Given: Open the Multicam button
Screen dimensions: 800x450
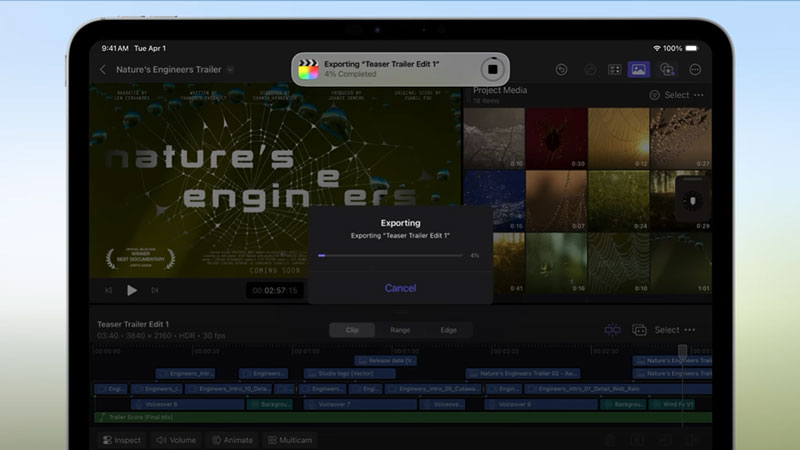Looking at the screenshot, I should click(x=290, y=440).
